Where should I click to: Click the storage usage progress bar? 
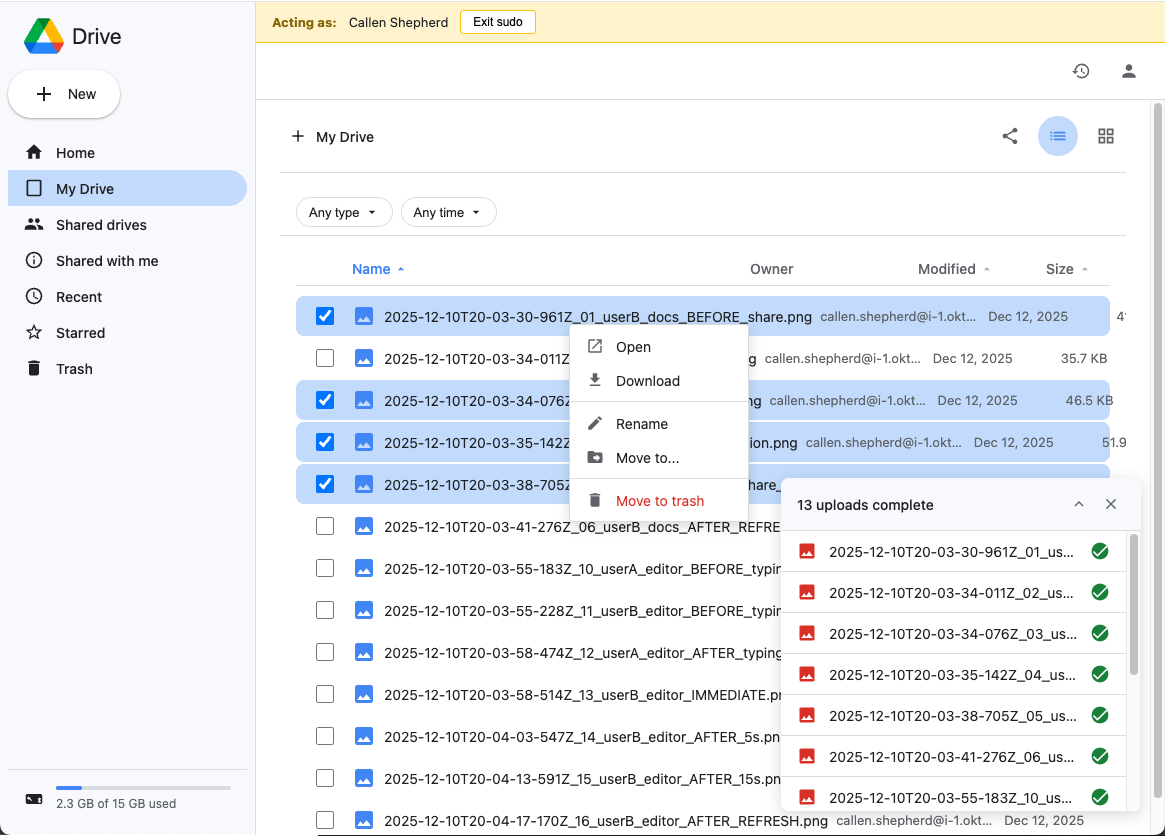(143, 785)
